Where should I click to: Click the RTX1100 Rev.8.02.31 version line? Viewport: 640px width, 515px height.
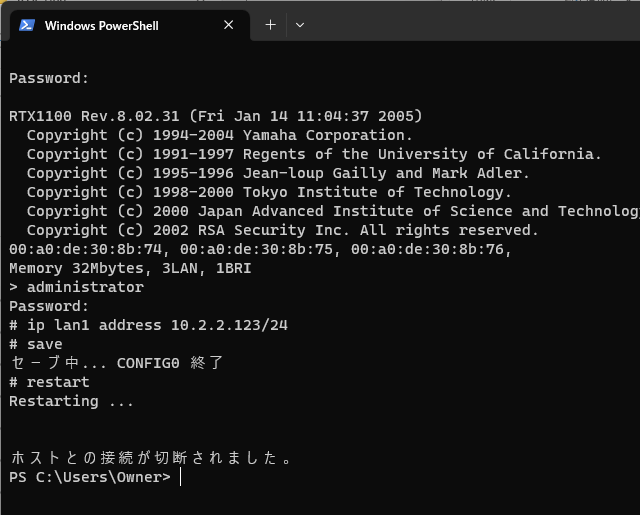coord(216,116)
